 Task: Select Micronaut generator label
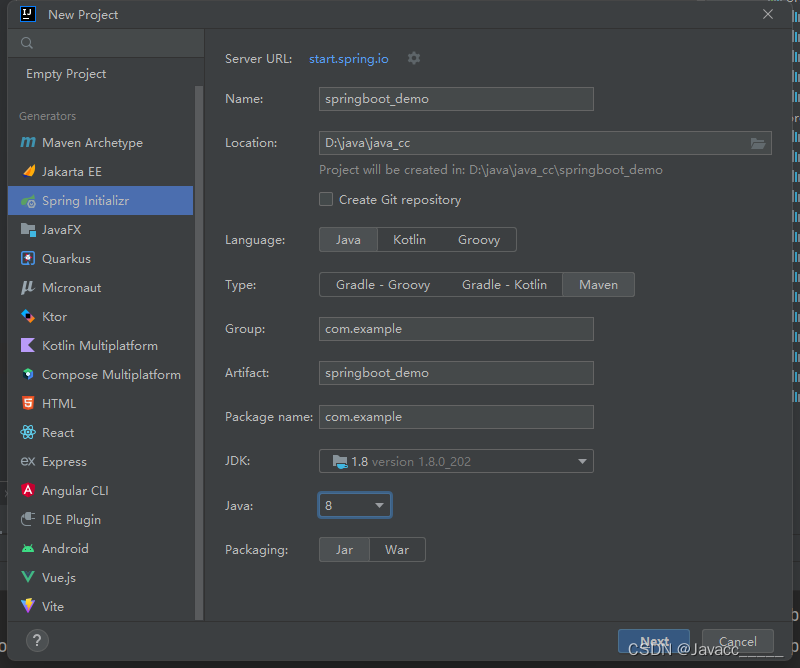71,288
